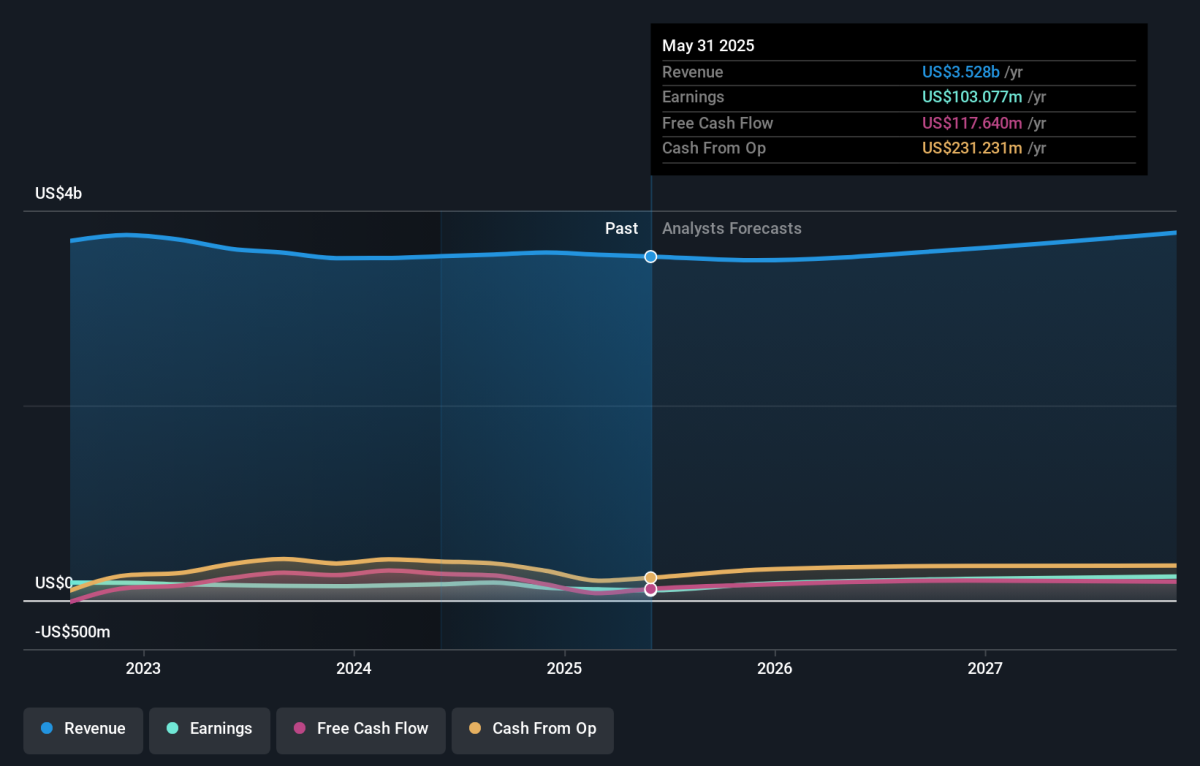This screenshot has height=766, width=1200.
Task: Select the pink Free Cash Flow marker
Action: tap(651, 590)
